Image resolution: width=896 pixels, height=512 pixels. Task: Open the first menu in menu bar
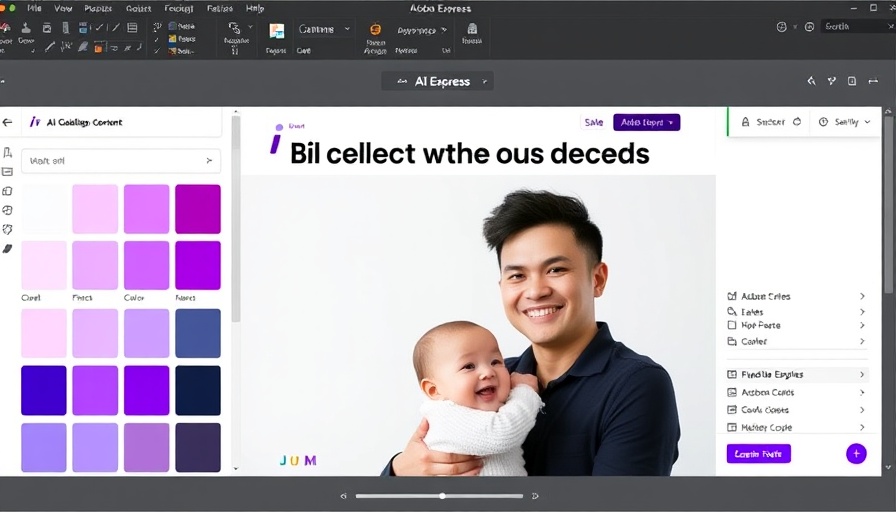[34, 9]
